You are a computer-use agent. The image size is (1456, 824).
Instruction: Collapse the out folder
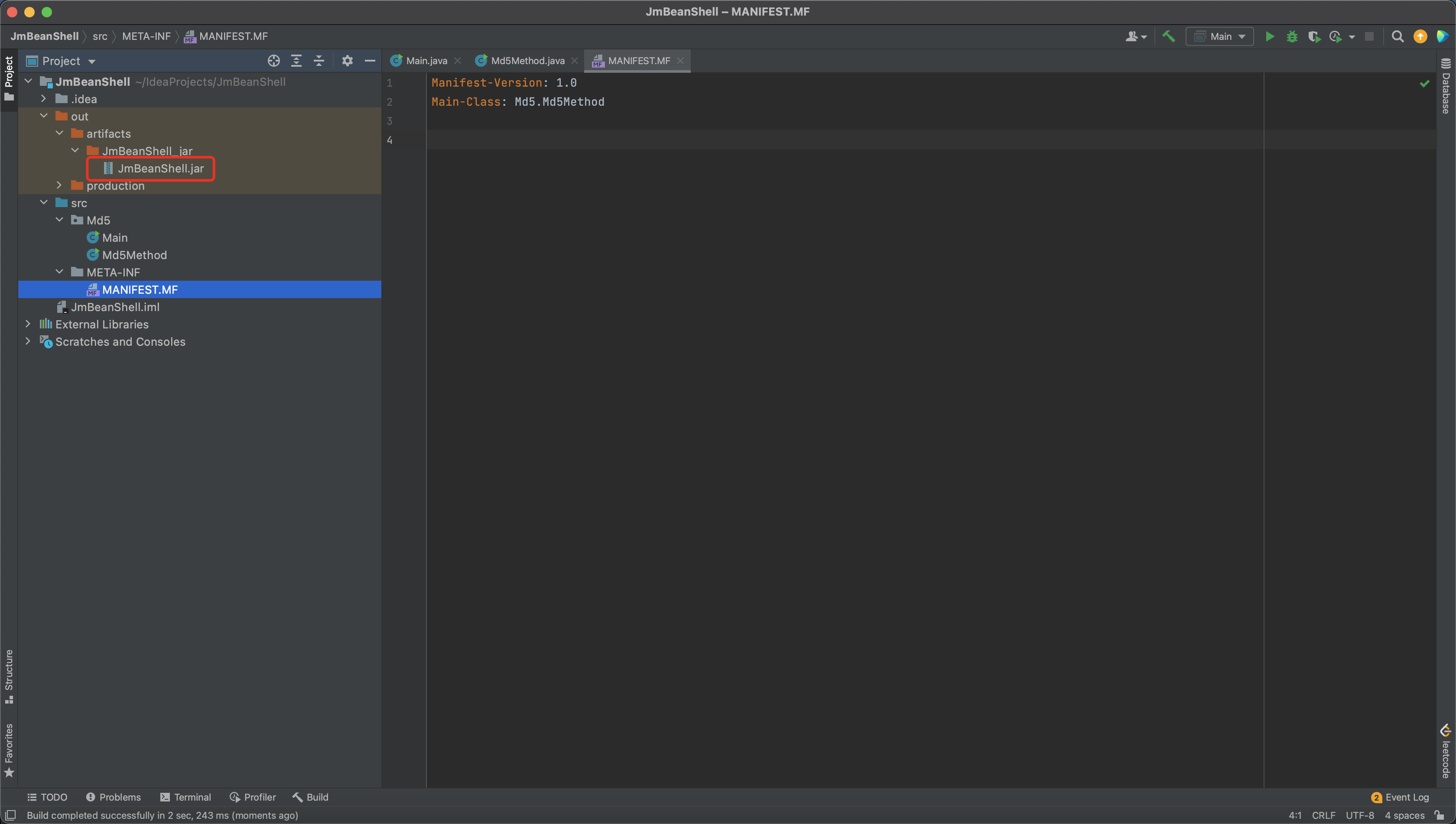coord(44,116)
